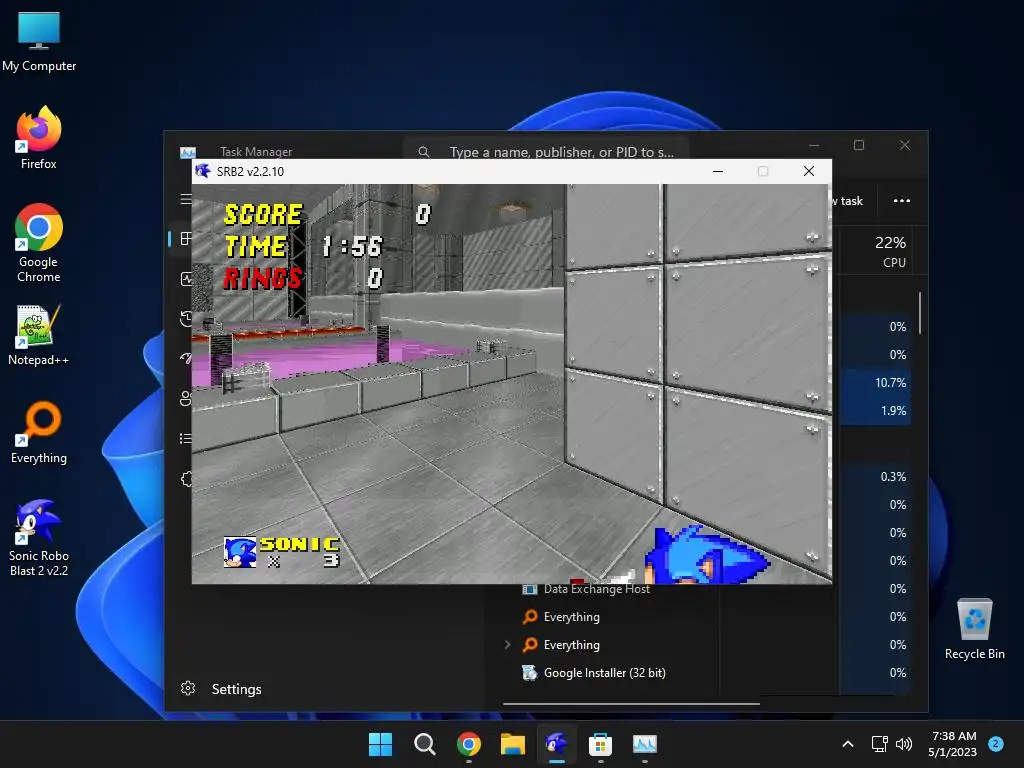1024x768 pixels.
Task: Switch to Chrome in the taskbar
Action: click(x=468, y=744)
